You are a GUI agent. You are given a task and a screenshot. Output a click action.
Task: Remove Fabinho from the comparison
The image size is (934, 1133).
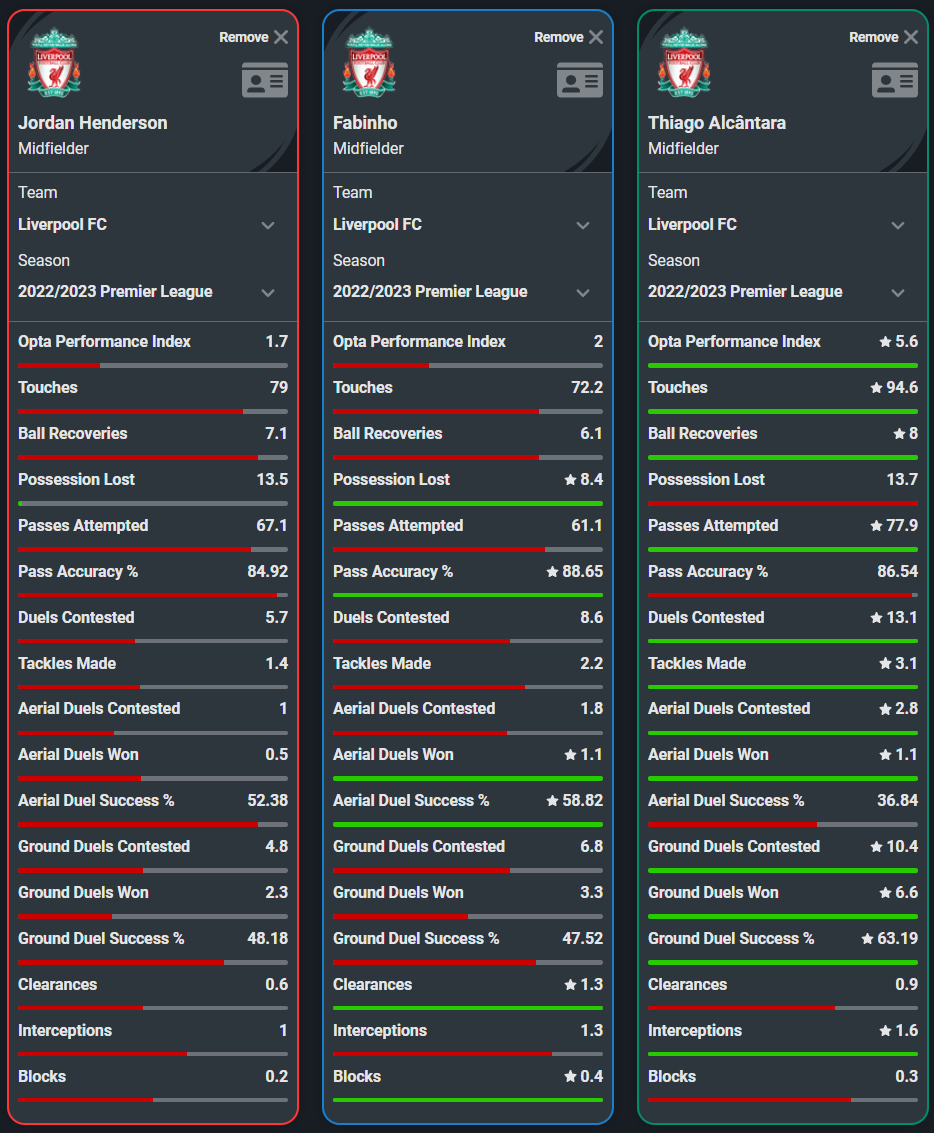(568, 37)
